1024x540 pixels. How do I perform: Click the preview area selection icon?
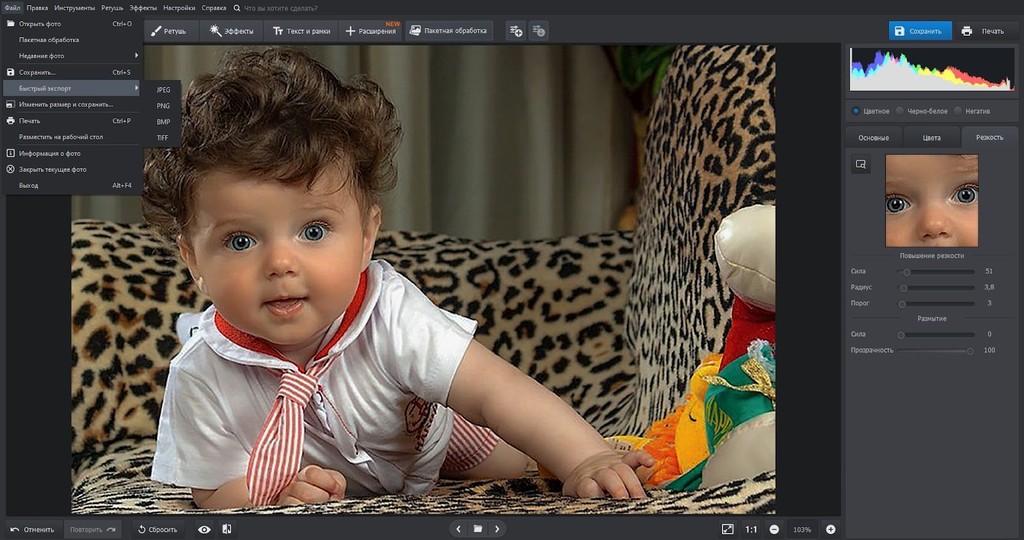[x=860, y=164]
